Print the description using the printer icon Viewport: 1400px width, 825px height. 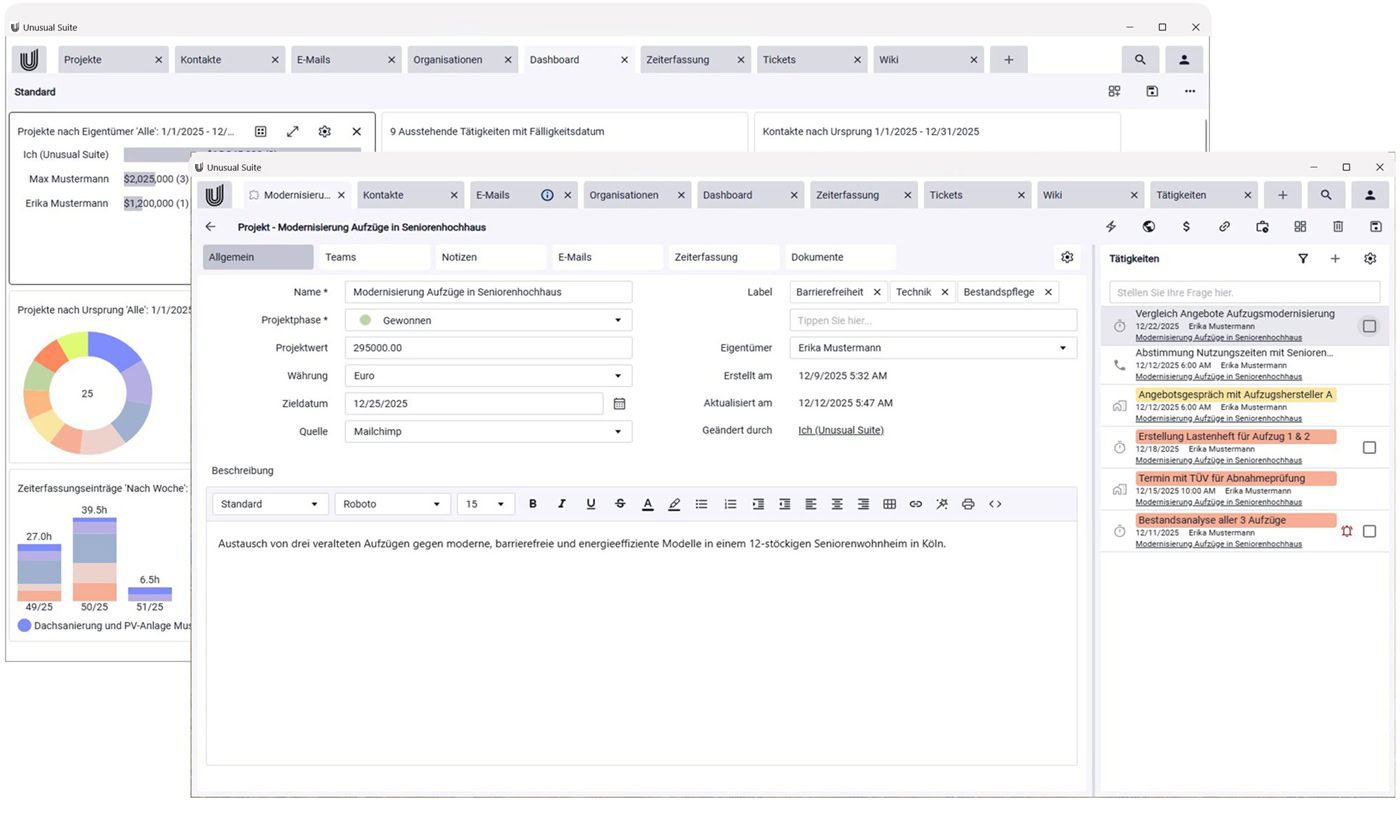968,504
